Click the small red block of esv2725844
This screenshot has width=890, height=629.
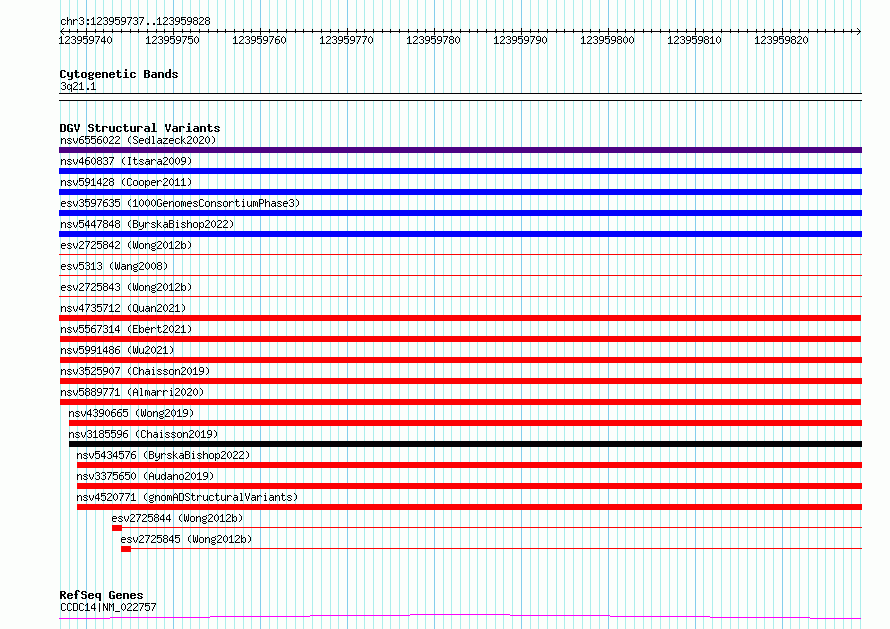pos(117,528)
